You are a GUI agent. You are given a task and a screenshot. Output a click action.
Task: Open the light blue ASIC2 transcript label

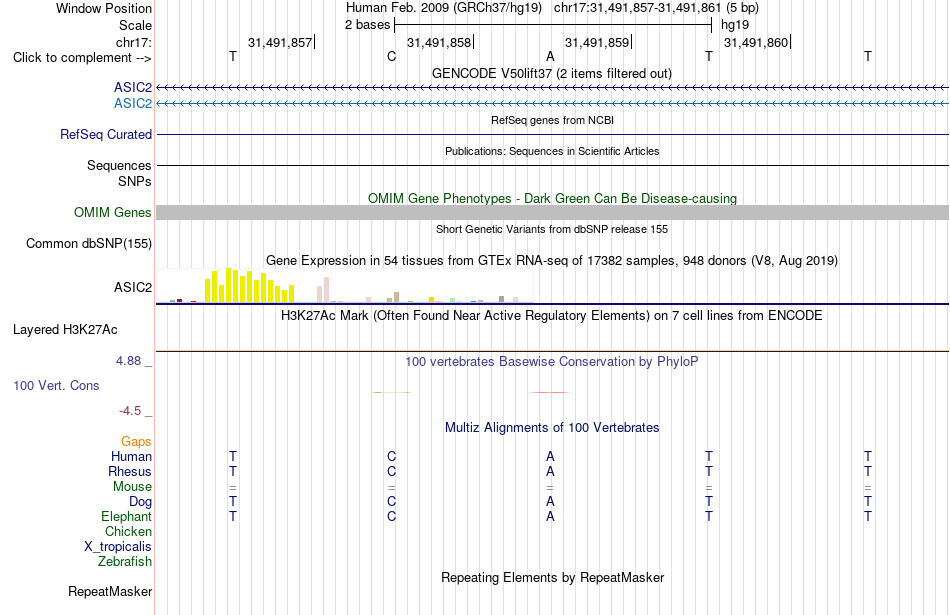tap(133, 104)
